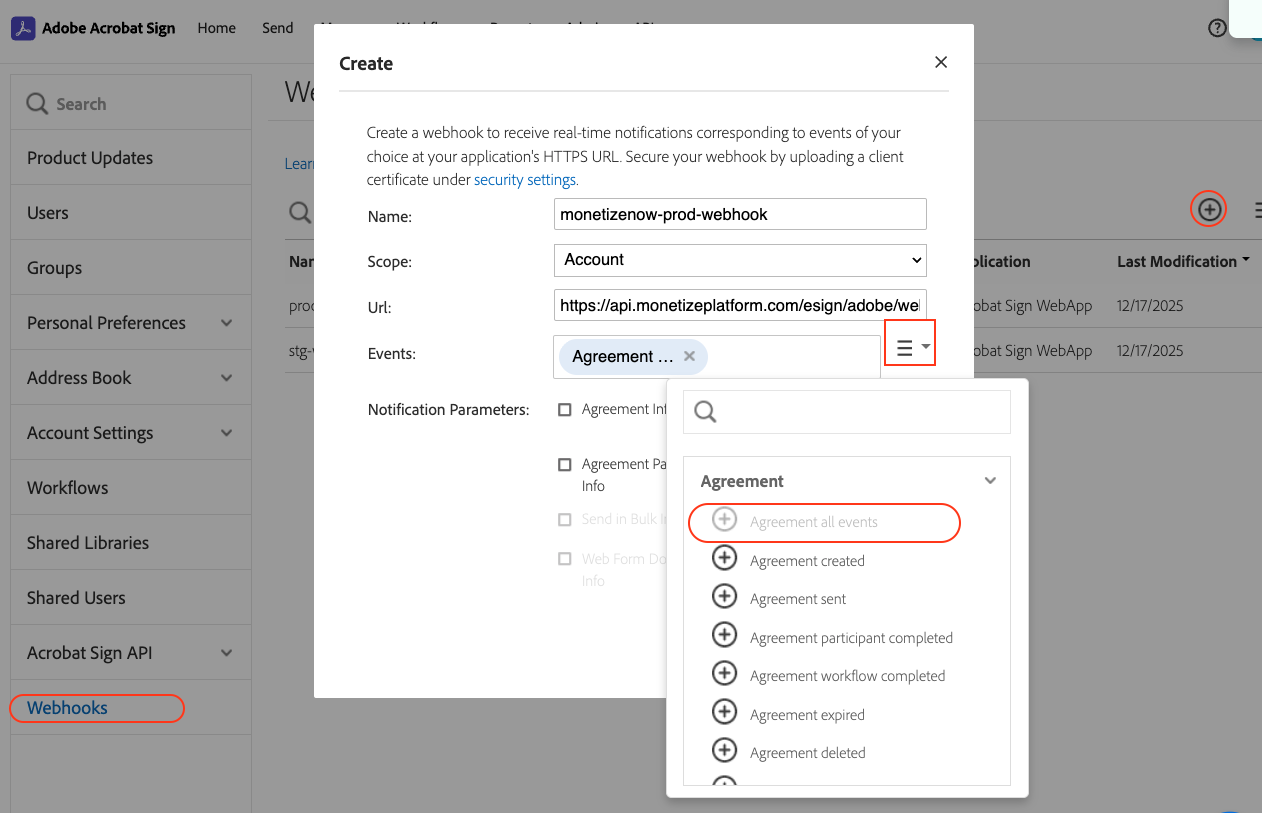This screenshot has width=1262, height=813.
Task: Expand Personal Preferences in sidebar
Action: (x=227, y=323)
